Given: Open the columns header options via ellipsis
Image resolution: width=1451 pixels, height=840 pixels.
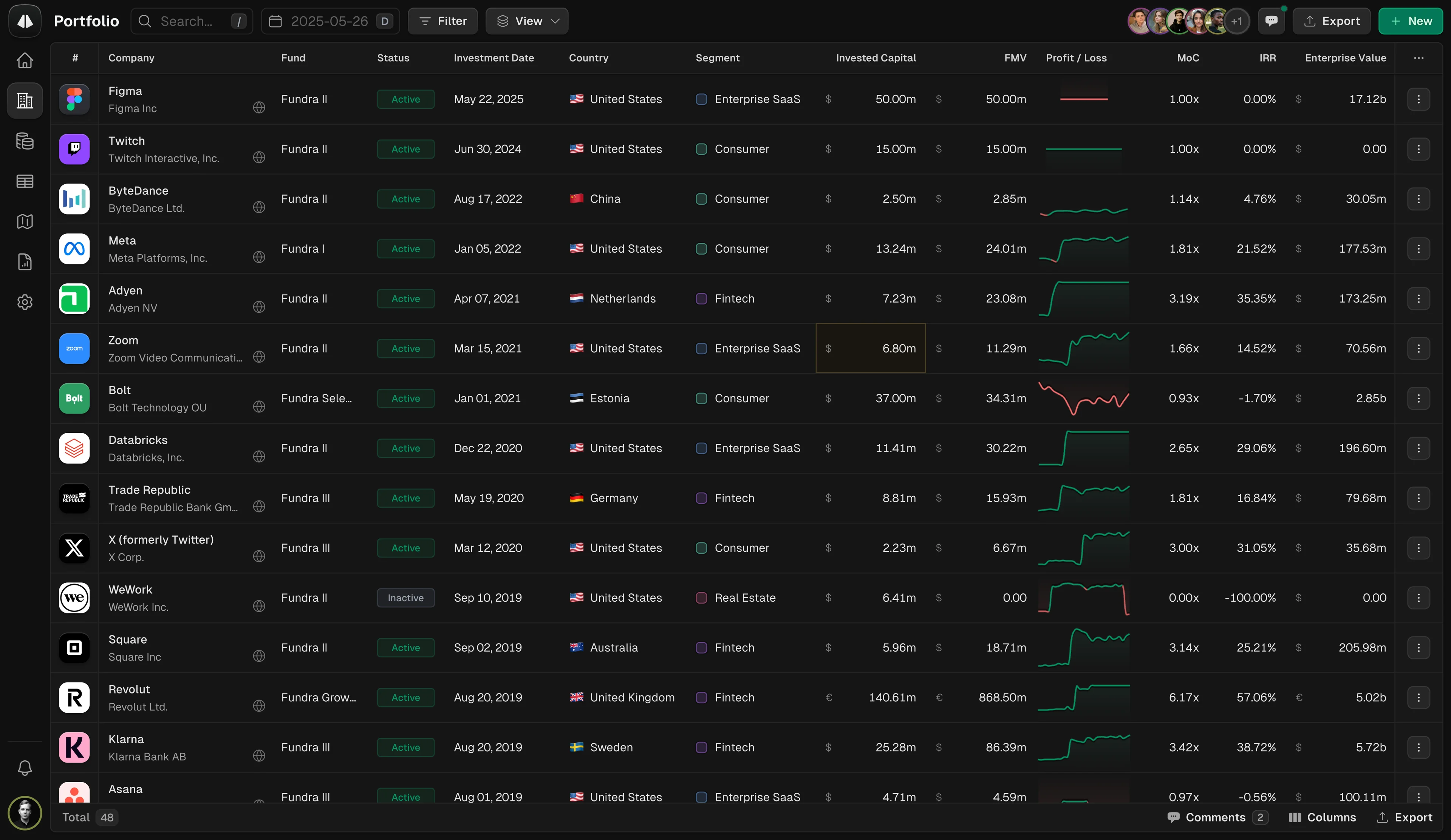Looking at the screenshot, I should pos(1419,57).
